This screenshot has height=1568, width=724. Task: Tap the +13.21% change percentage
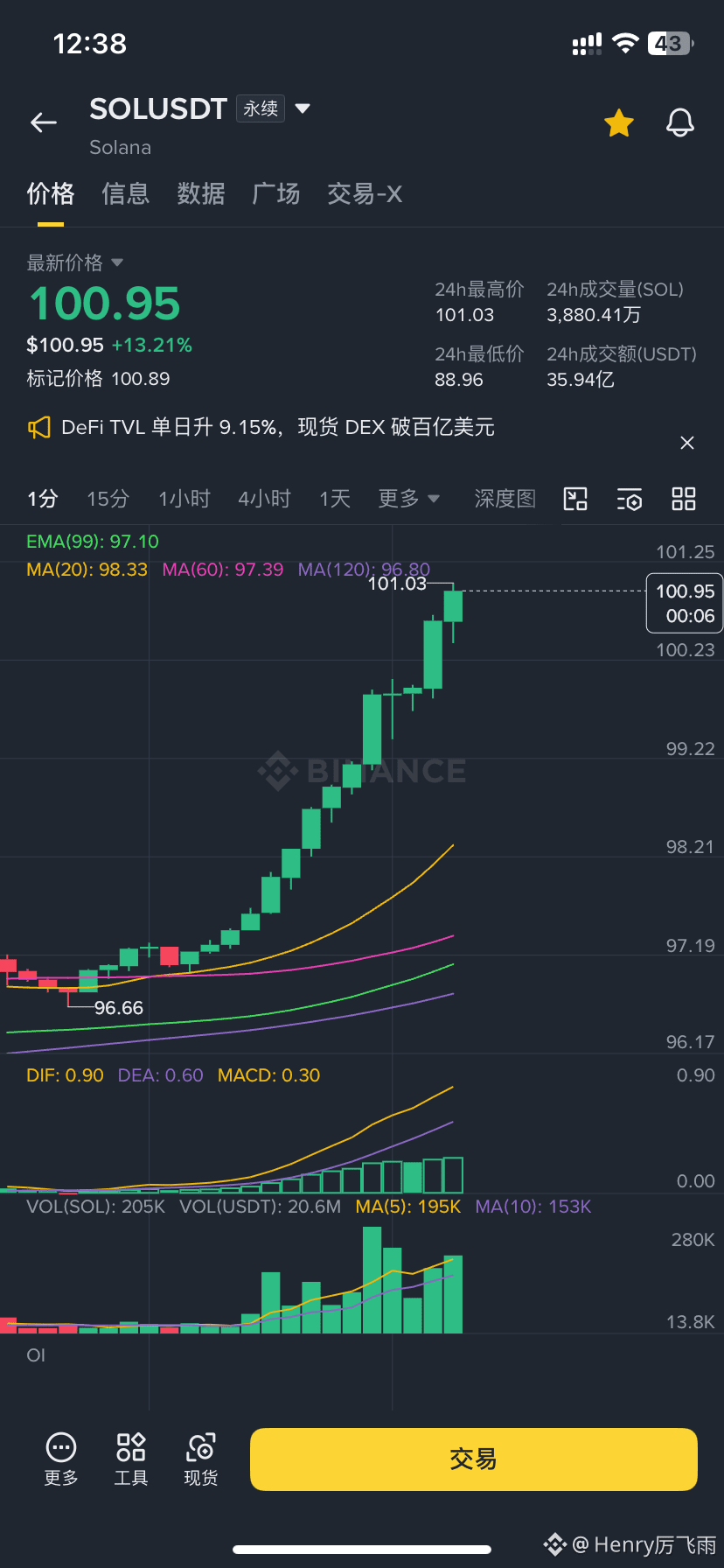pyautogui.click(x=152, y=345)
